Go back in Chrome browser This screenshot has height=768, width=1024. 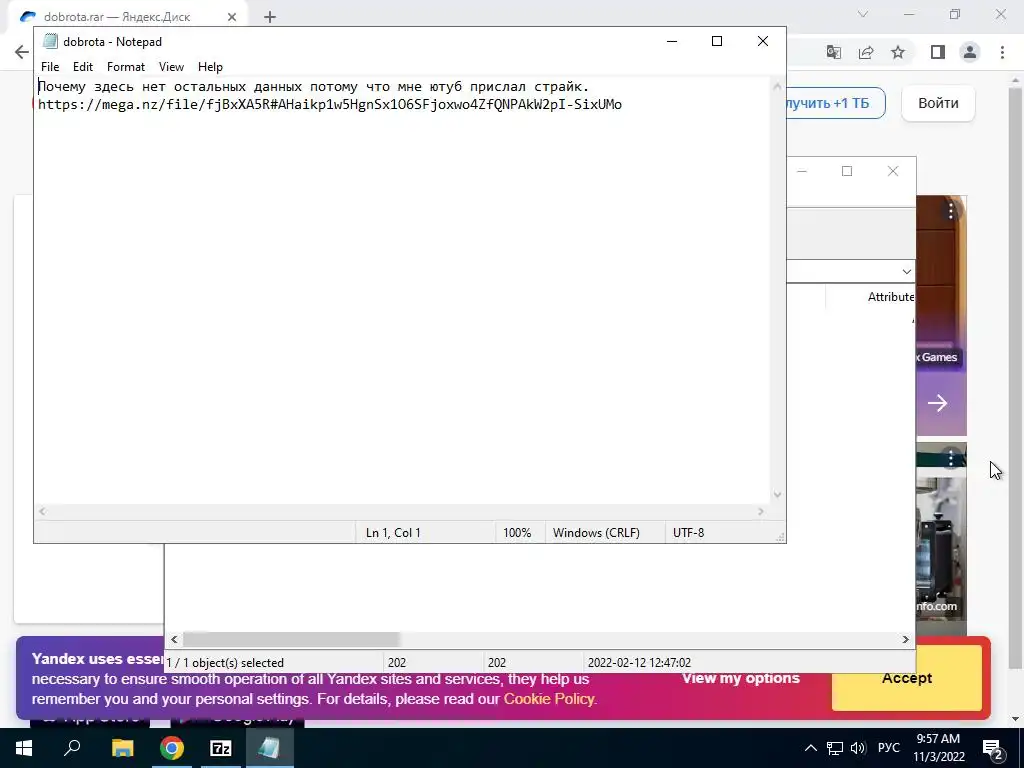pyautogui.click(x=22, y=52)
